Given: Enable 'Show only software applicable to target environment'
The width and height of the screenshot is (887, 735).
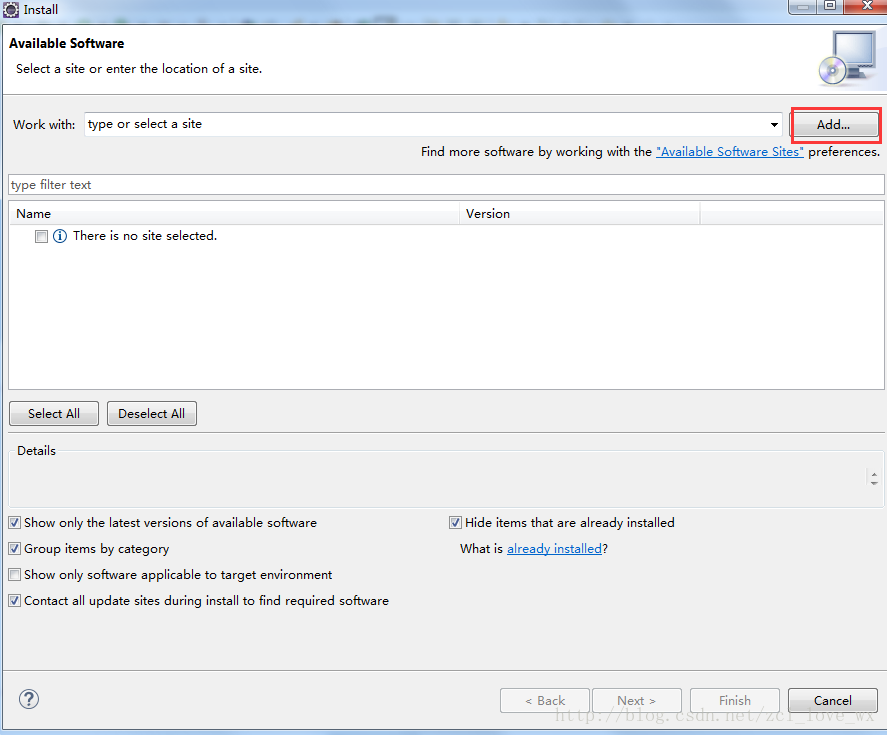Looking at the screenshot, I should pos(15,575).
